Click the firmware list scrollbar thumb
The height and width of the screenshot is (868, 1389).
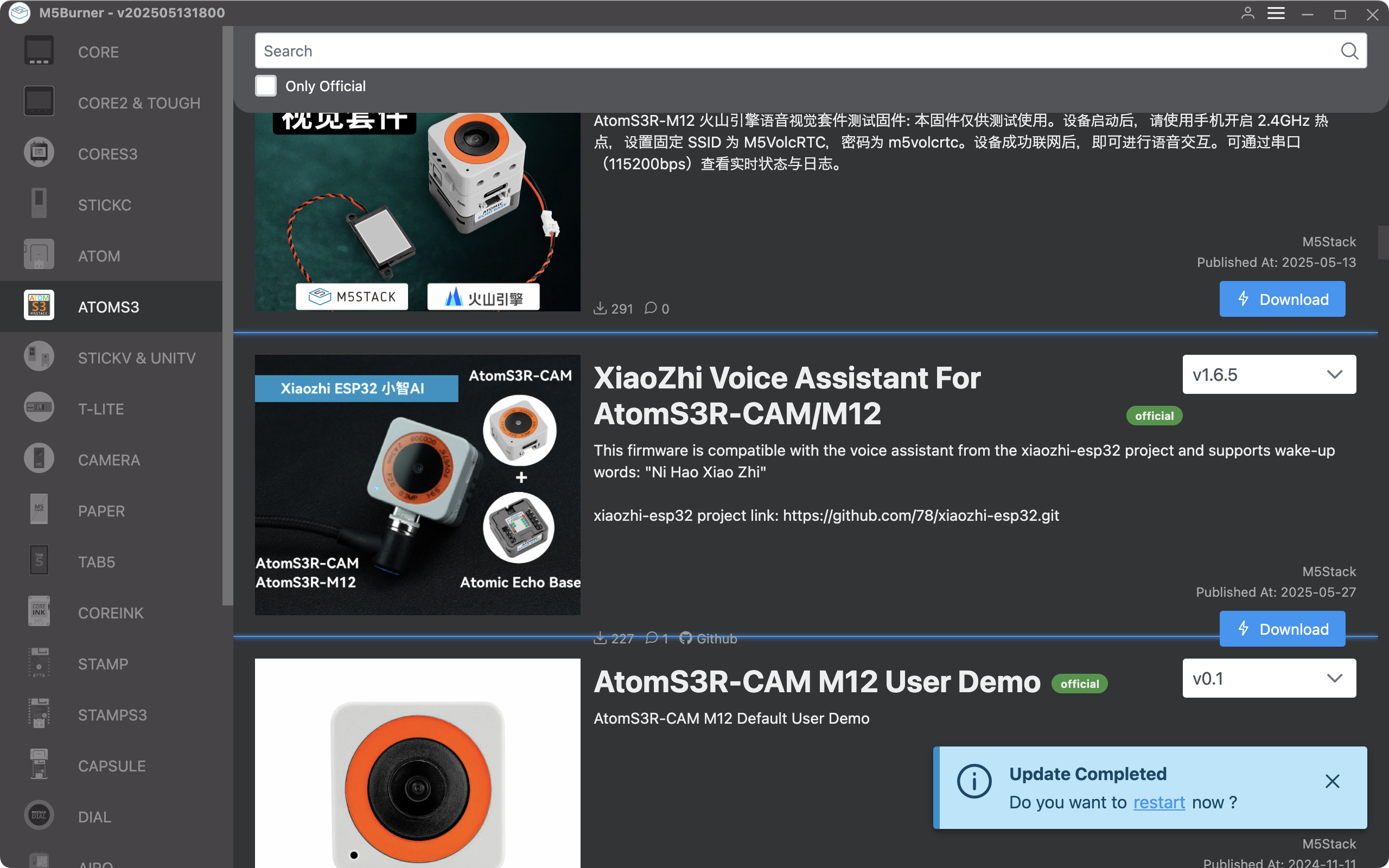click(x=1382, y=243)
